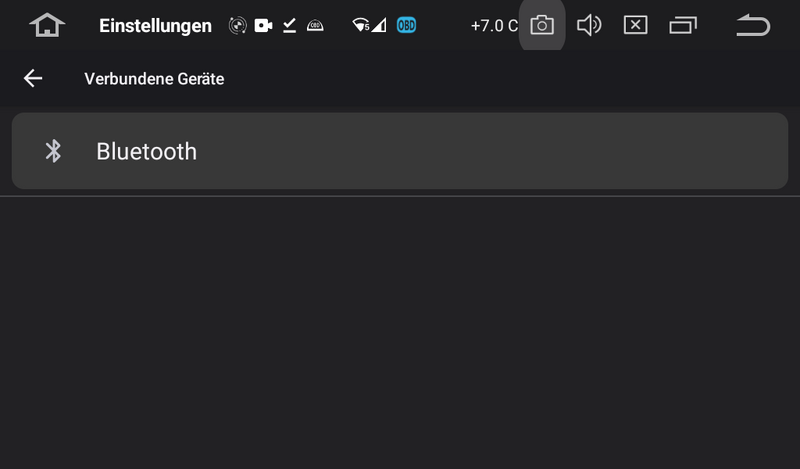Tap the dashcam video recorder status icon
The width and height of the screenshot is (800, 469).
click(263, 26)
